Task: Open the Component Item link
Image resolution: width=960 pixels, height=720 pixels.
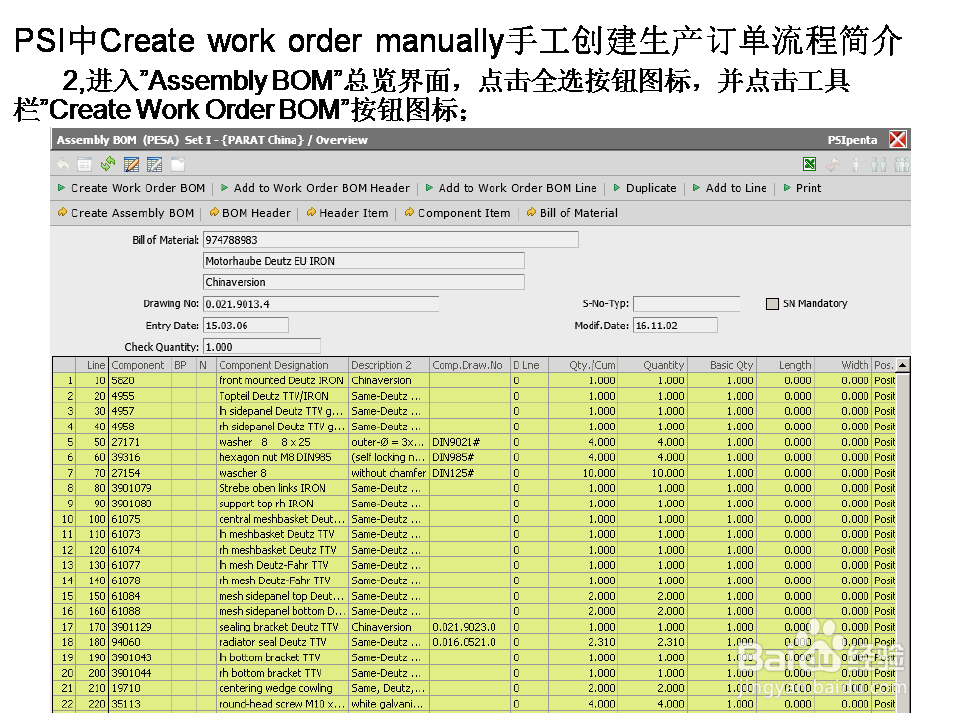Action: pos(457,213)
